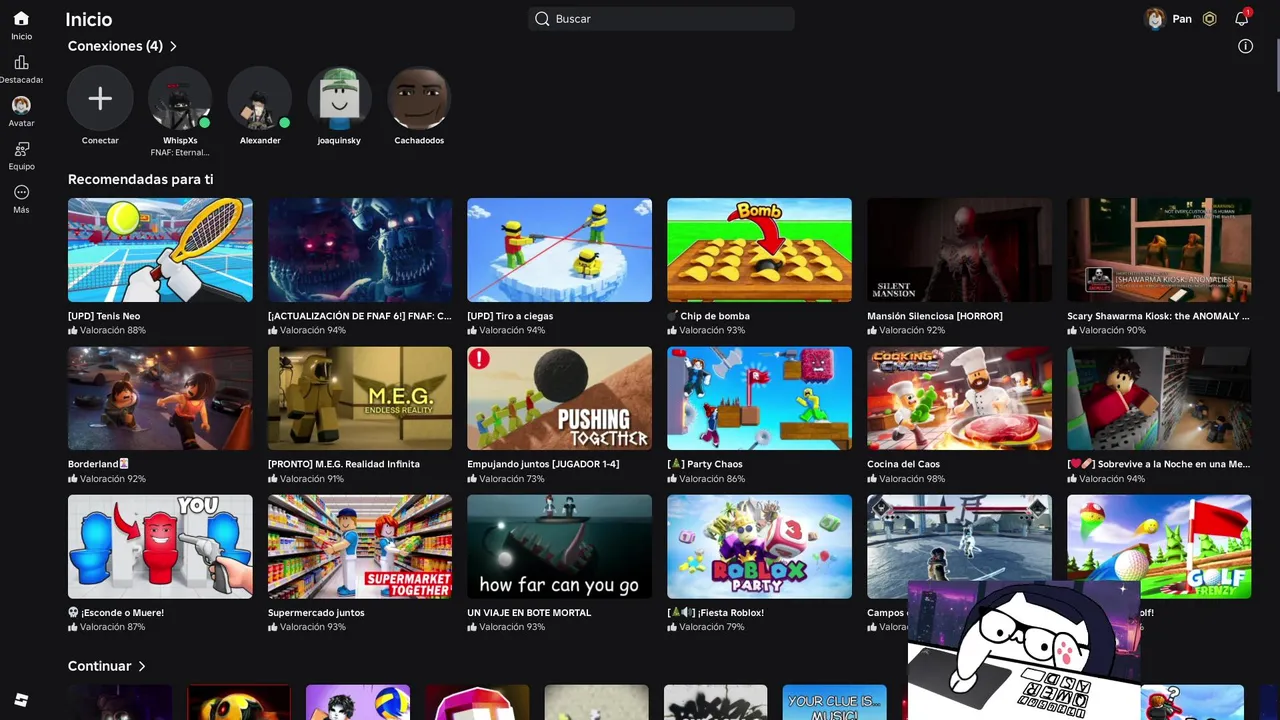1280x720 pixels.
Task: Open Mansión Silenciosa horror thumbnail
Action: click(x=959, y=250)
